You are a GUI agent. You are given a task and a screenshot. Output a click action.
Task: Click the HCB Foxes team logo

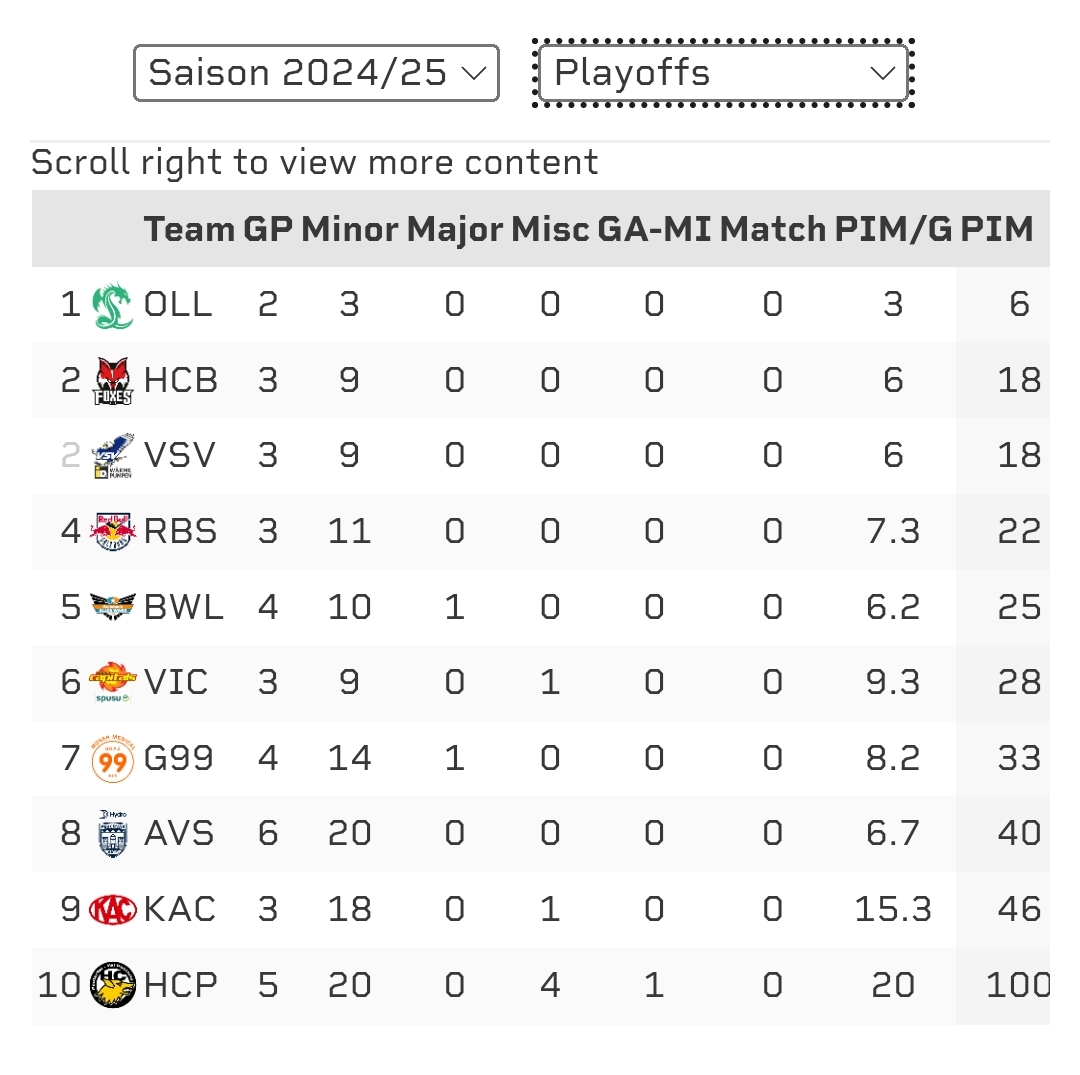click(112, 380)
